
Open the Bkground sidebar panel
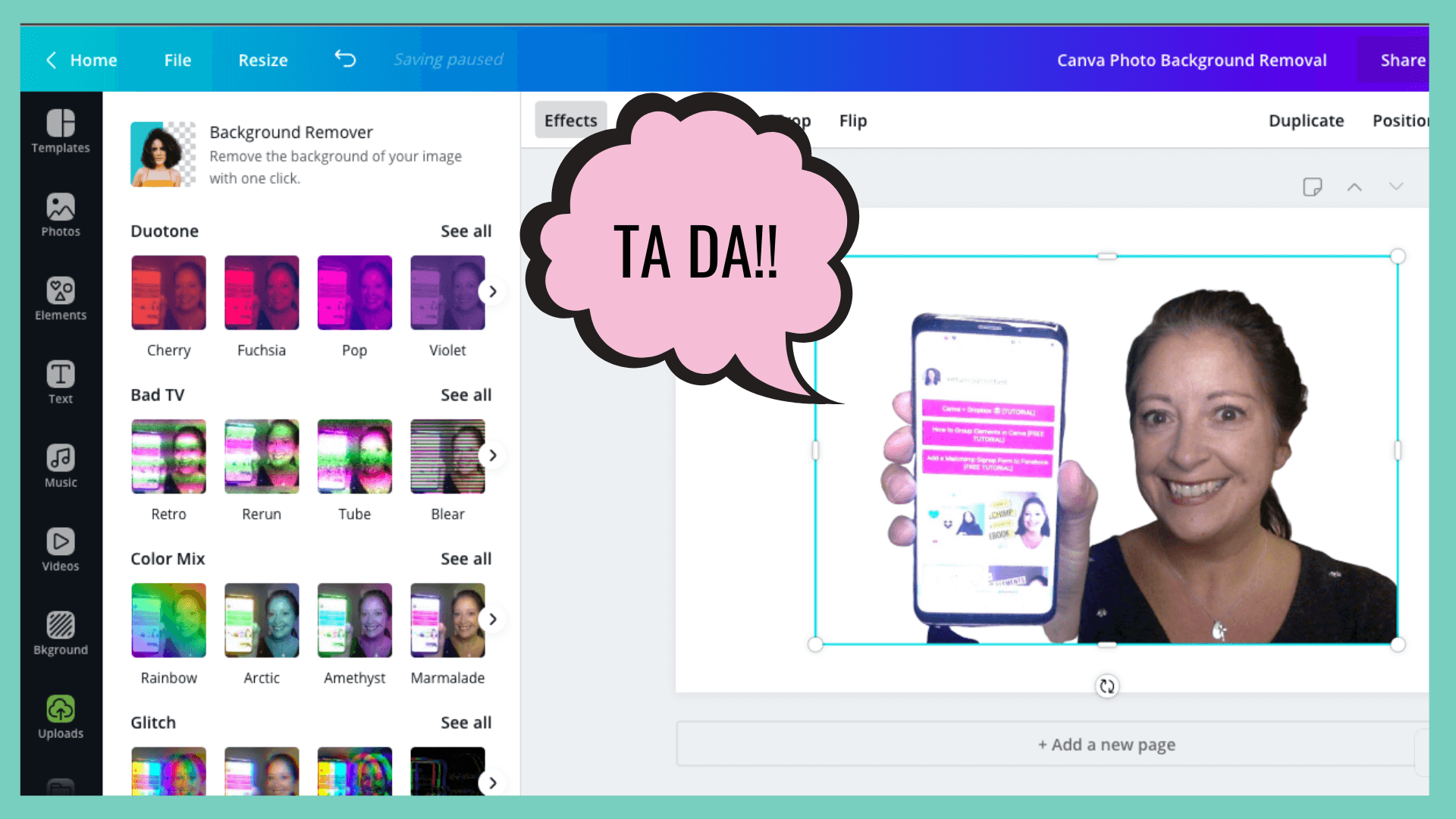[x=61, y=633]
